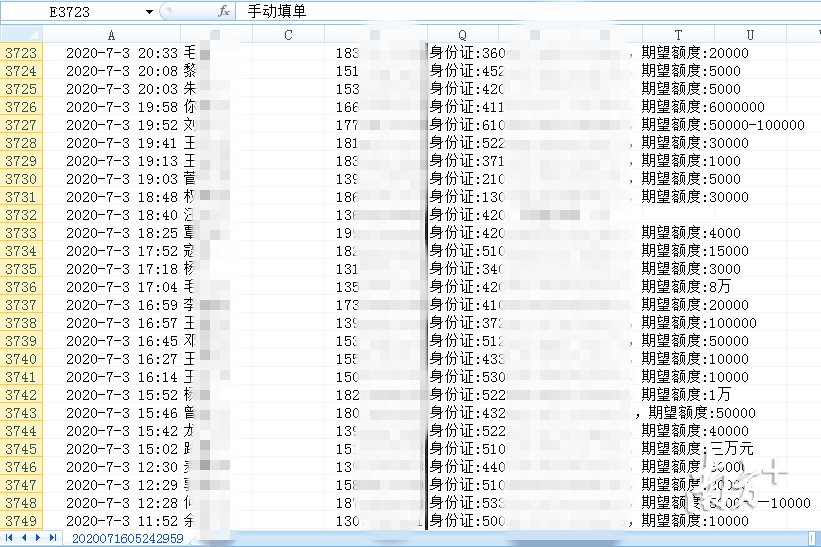821x547 pixels.
Task: Select column A header
Action: [111, 35]
